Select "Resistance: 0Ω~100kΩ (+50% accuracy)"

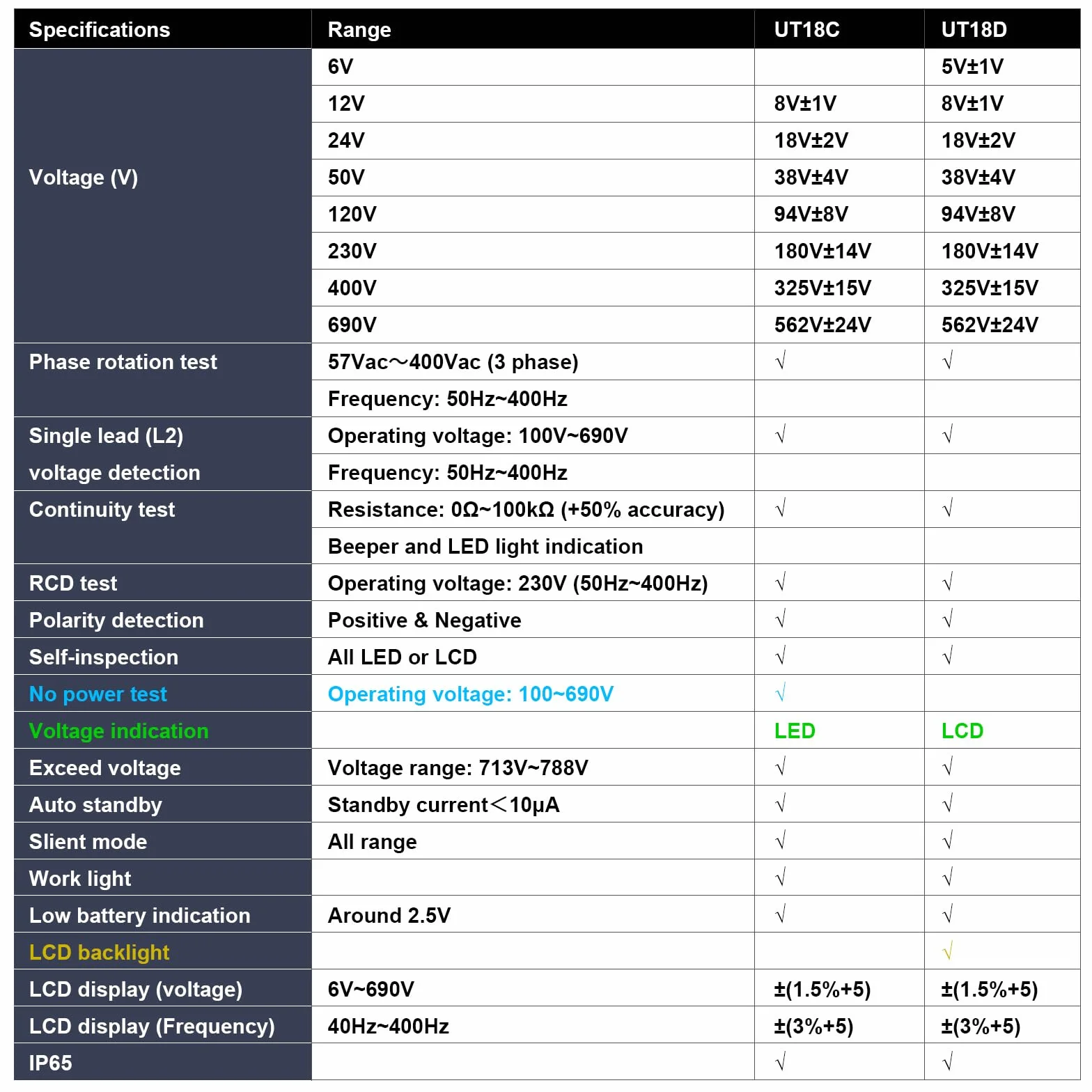click(x=526, y=510)
